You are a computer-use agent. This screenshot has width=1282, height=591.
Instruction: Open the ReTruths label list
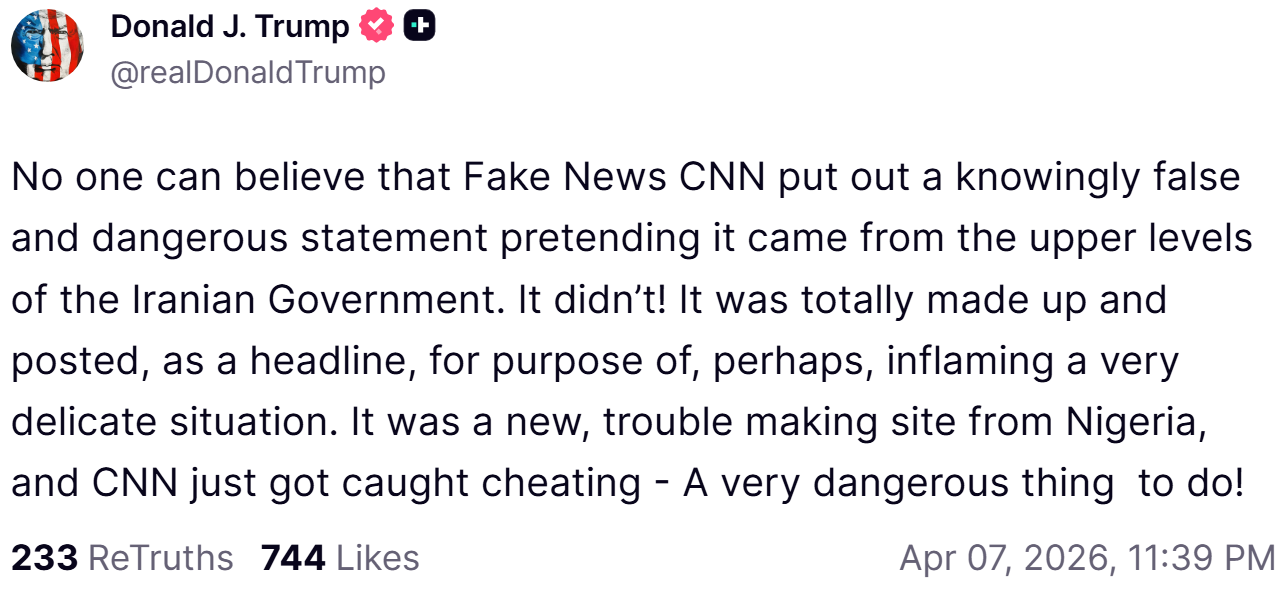click(161, 557)
